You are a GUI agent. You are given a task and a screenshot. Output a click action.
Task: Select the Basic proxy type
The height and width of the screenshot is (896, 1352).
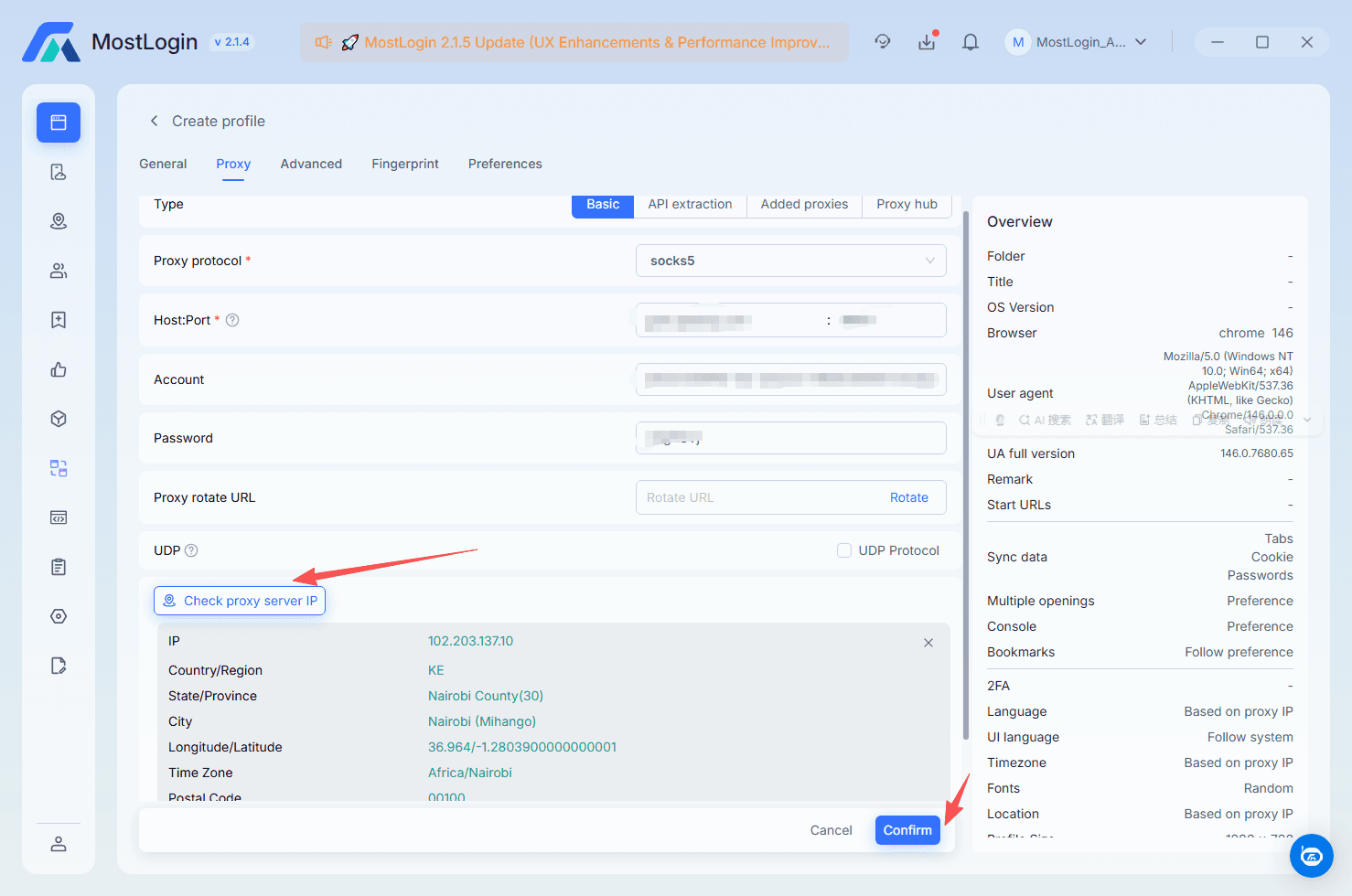pyautogui.click(x=603, y=205)
